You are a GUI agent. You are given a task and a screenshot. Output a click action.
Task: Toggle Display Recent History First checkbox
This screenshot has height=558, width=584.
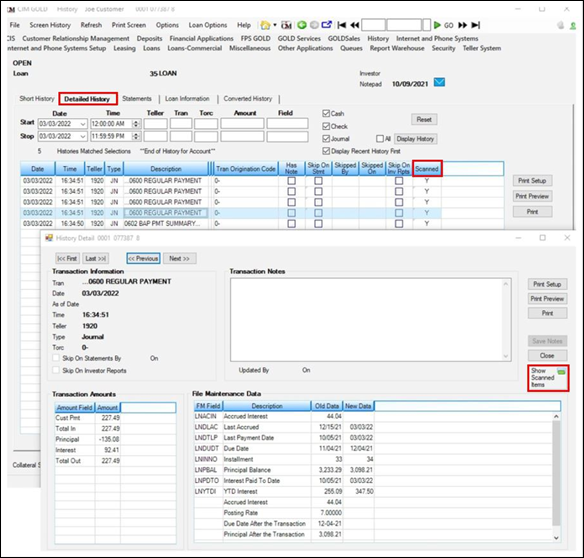326,151
